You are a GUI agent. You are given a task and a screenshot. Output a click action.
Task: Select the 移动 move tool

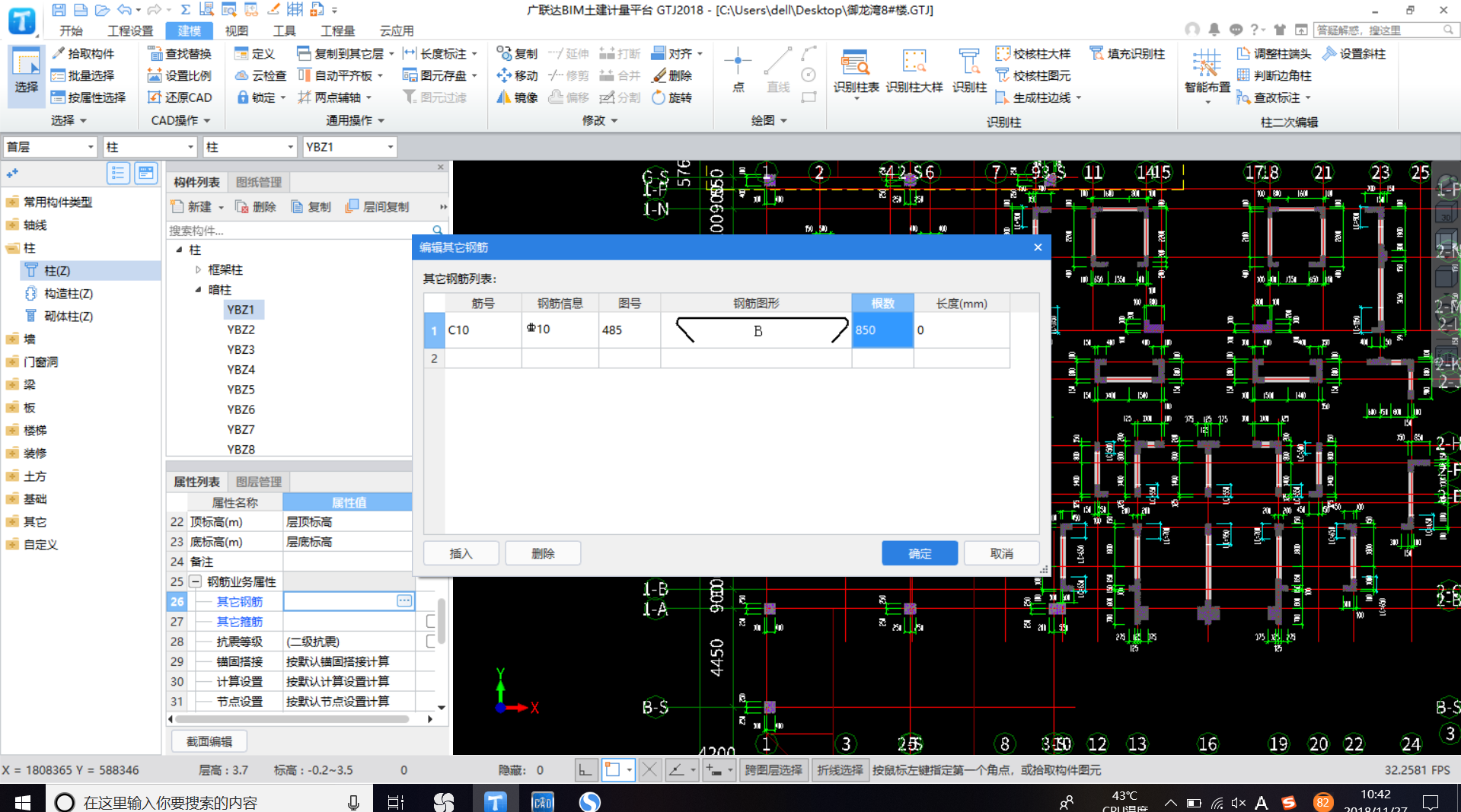click(x=517, y=75)
